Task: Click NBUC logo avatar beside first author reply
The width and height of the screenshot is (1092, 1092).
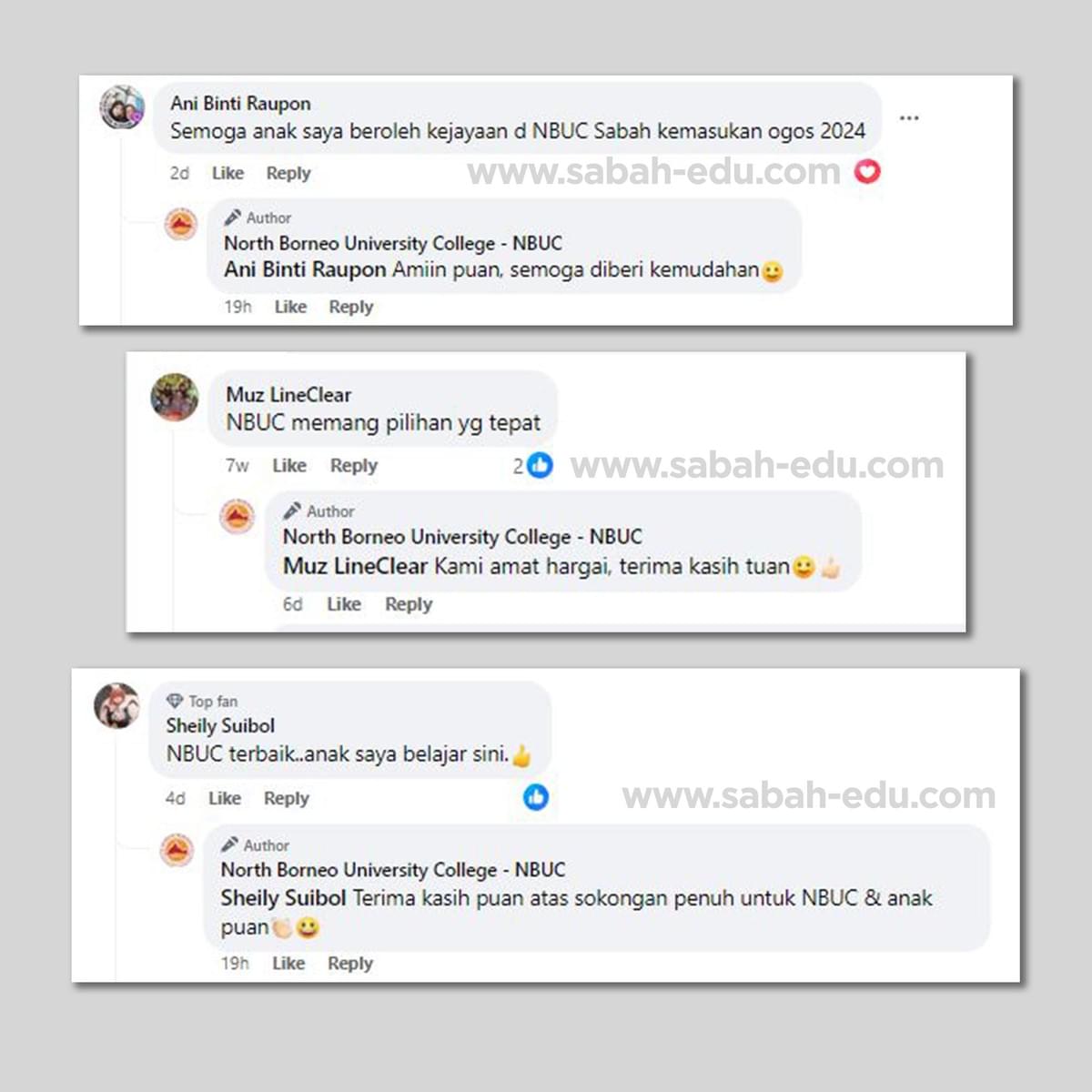Action: coord(181,224)
